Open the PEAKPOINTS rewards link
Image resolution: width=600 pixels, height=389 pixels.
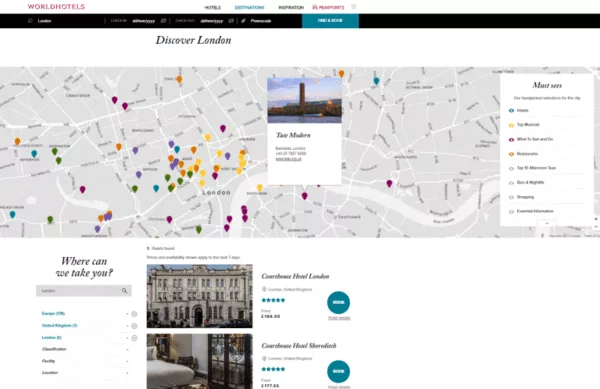[328, 7]
